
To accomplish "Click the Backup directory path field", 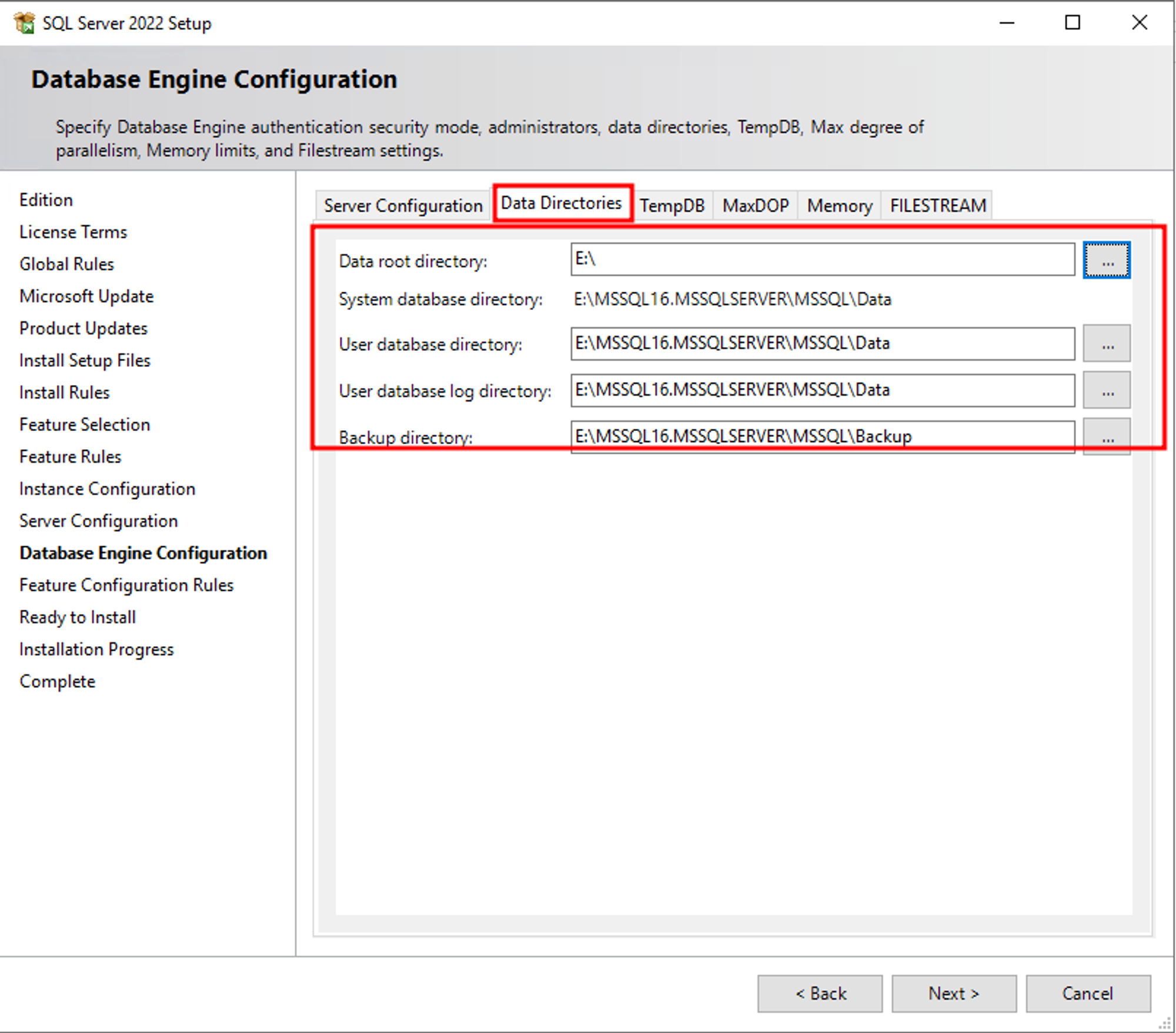I will pos(822,437).
